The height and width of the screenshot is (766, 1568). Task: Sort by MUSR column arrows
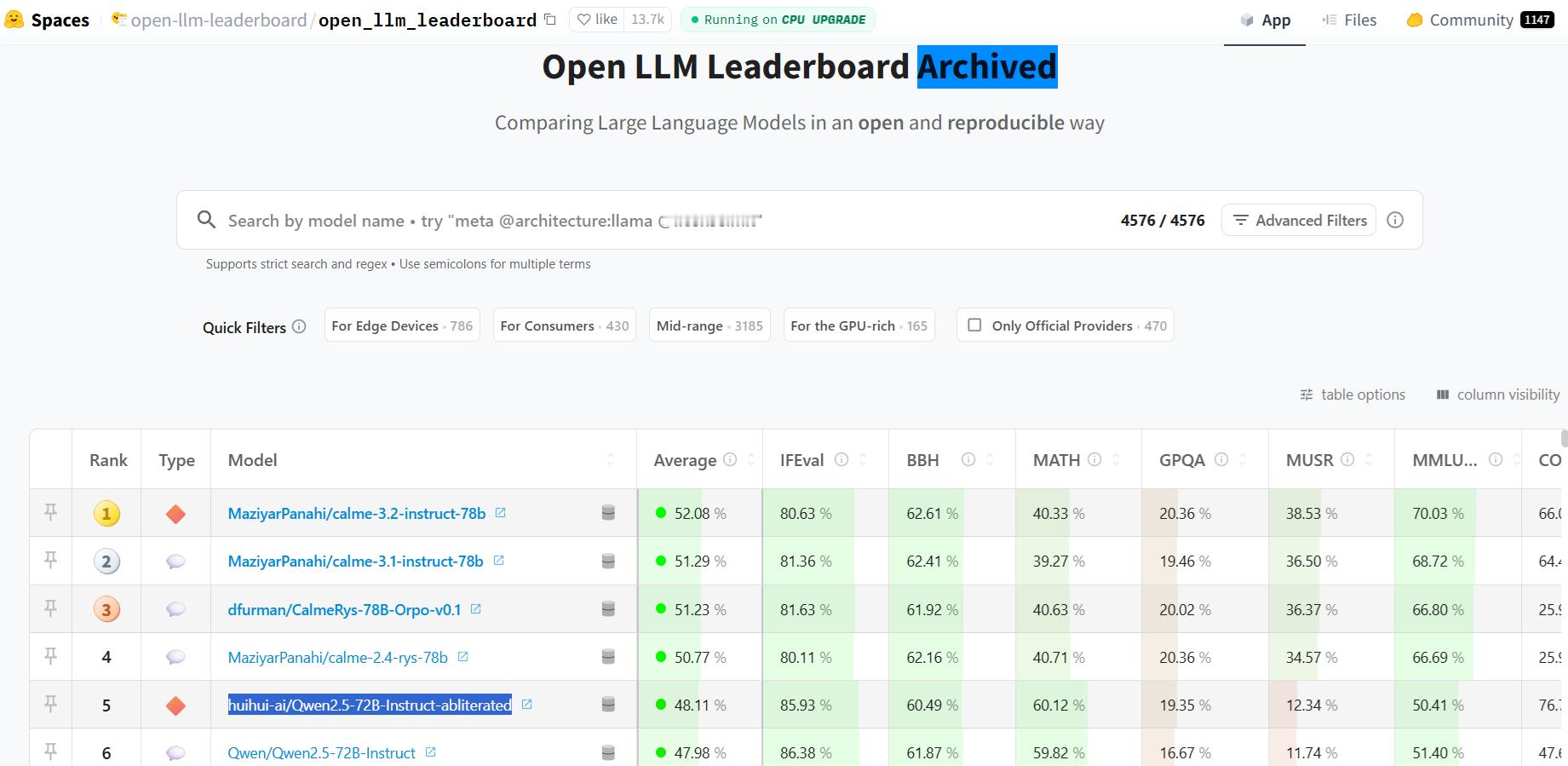[1369, 459]
